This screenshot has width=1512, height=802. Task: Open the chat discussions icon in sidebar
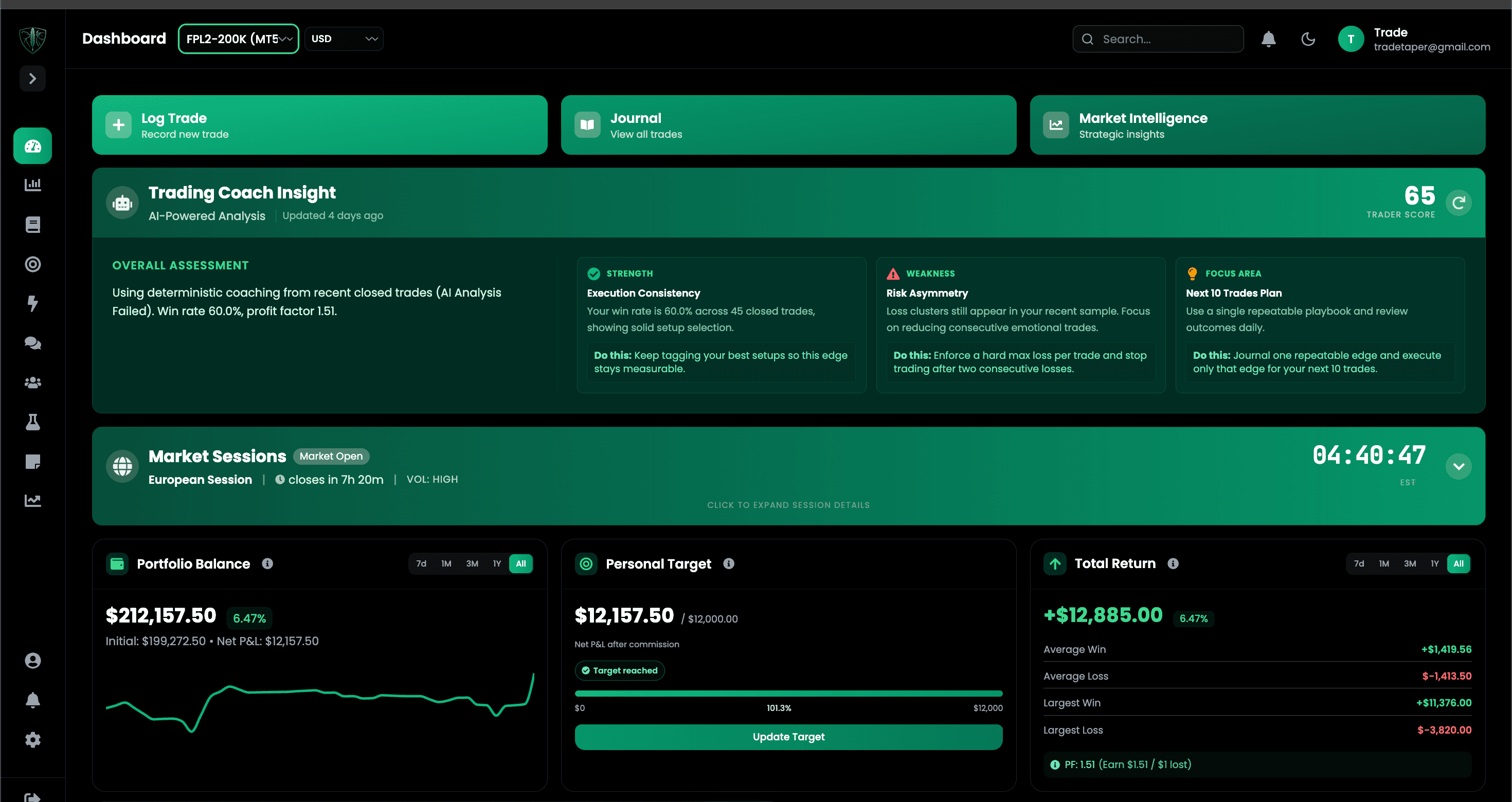tap(33, 343)
